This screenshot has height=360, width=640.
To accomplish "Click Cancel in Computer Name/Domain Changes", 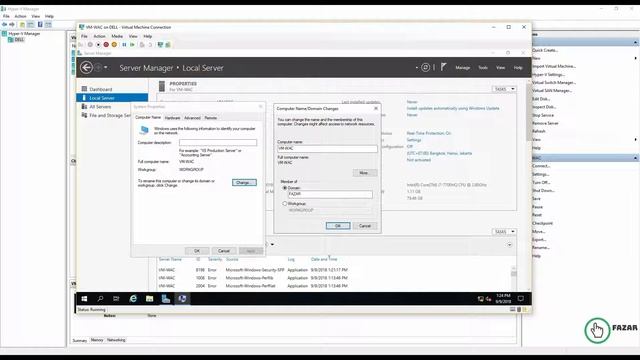I will click(x=364, y=226).
